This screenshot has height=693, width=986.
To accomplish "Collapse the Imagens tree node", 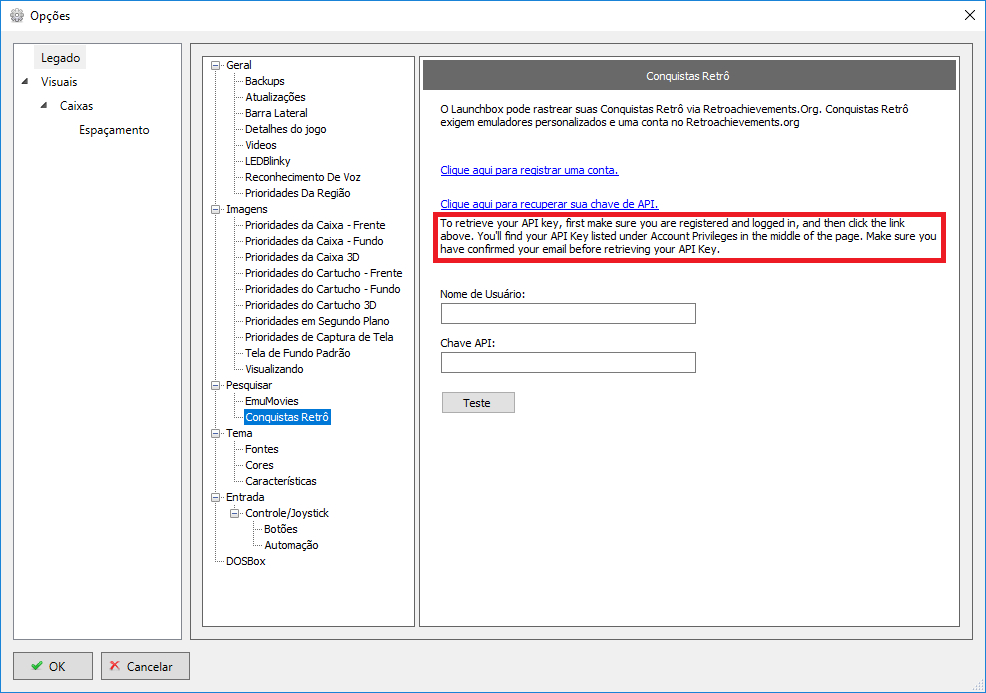I will point(216,209).
